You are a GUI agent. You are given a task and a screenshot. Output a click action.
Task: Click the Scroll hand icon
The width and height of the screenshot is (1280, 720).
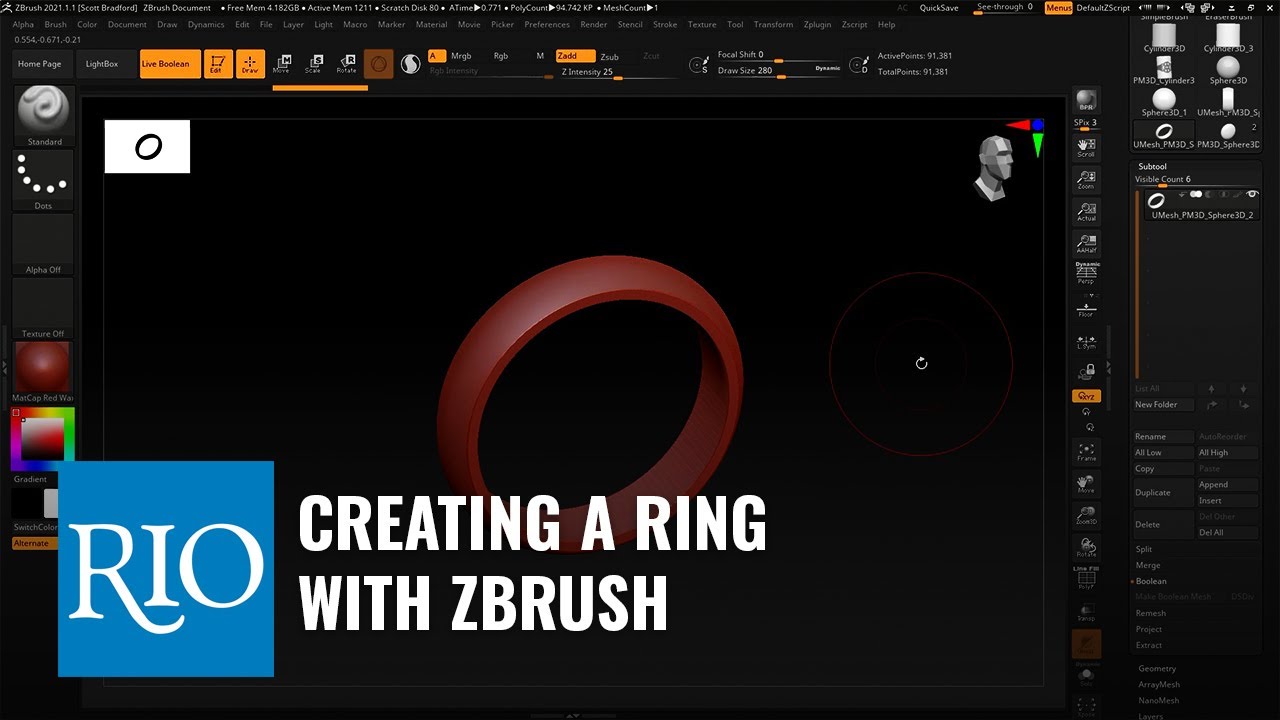[x=1086, y=148]
